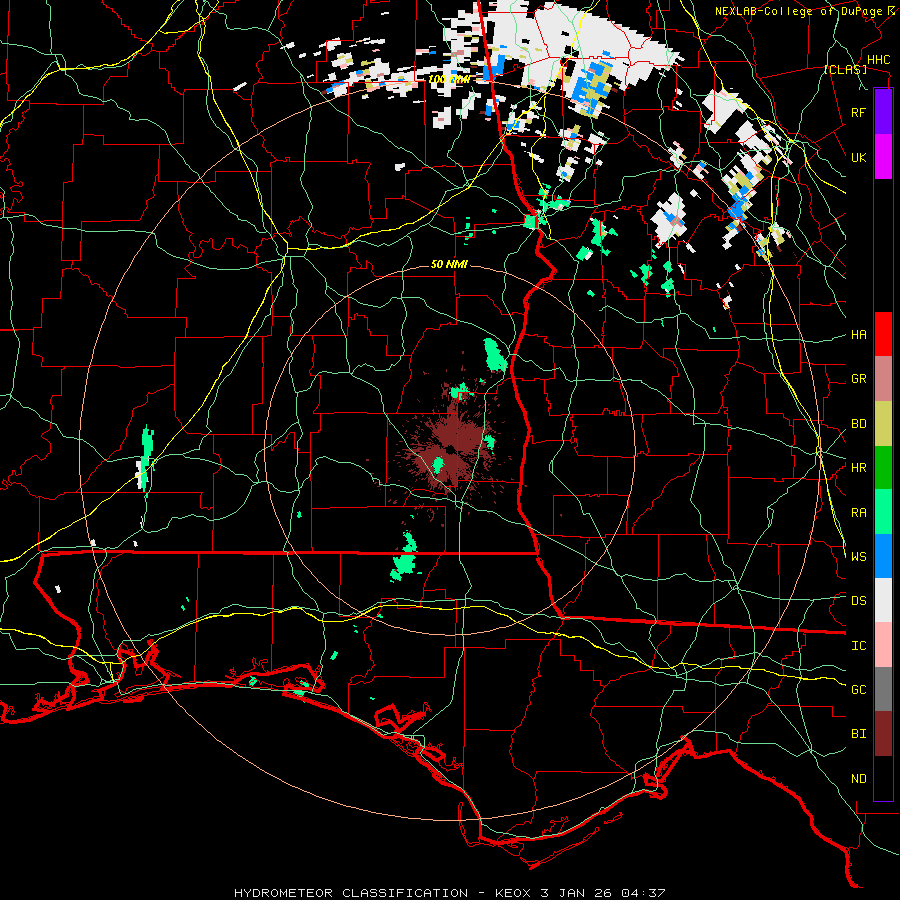900x900 pixels.
Task: Click the 'BI' legend label
Action: 858,734
